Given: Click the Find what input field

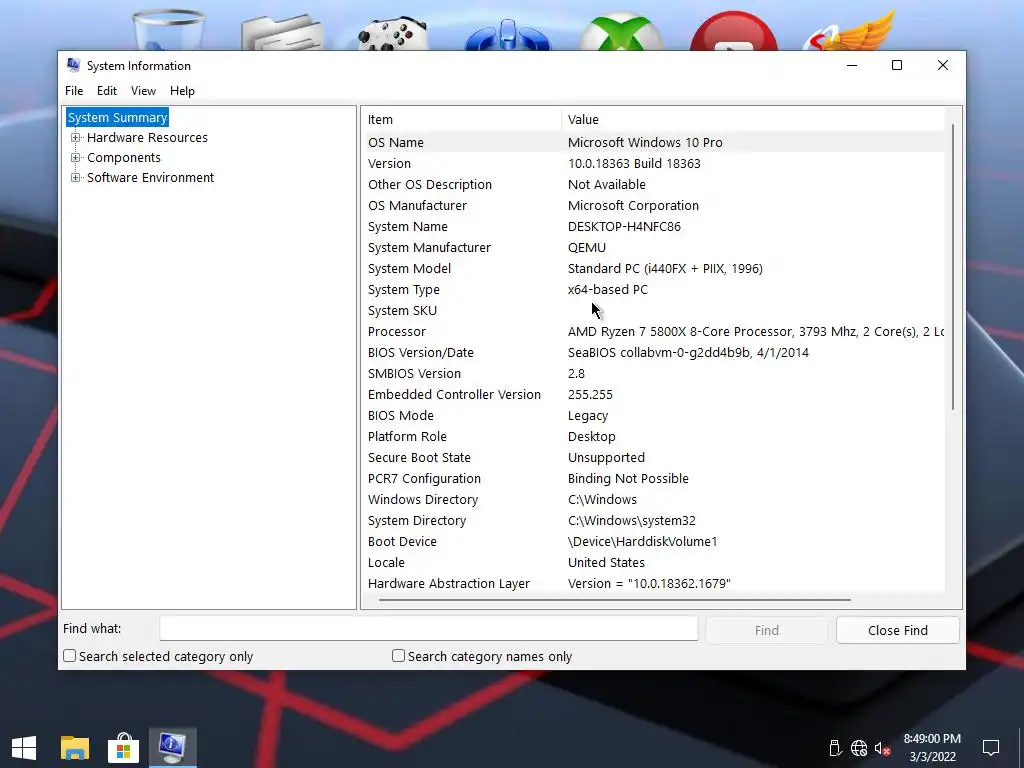Looking at the screenshot, I should [x=428, y=629].
